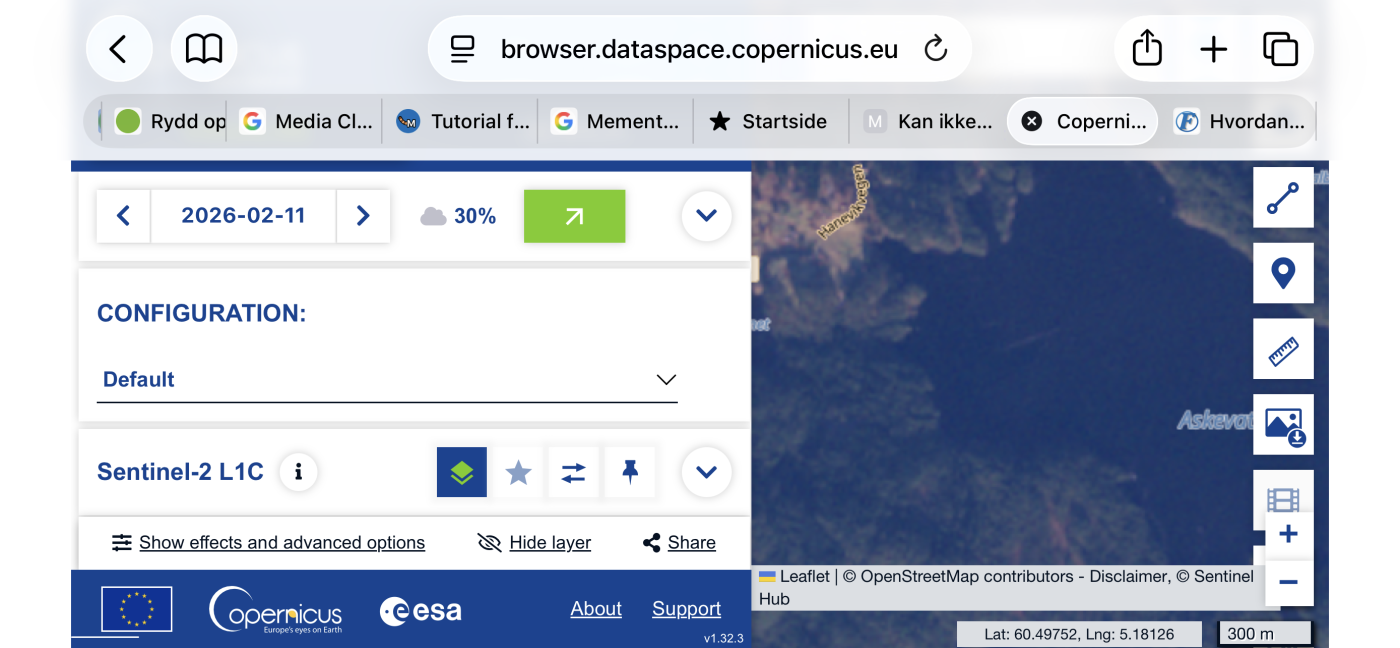
Task: Add a map marker pin
Action: point(1283,273)
